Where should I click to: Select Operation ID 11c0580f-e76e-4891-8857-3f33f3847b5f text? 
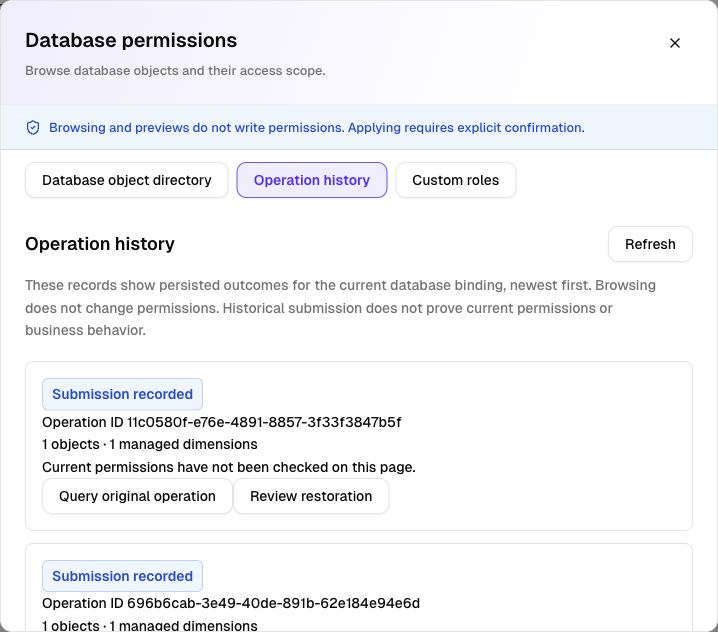[222, 422]
